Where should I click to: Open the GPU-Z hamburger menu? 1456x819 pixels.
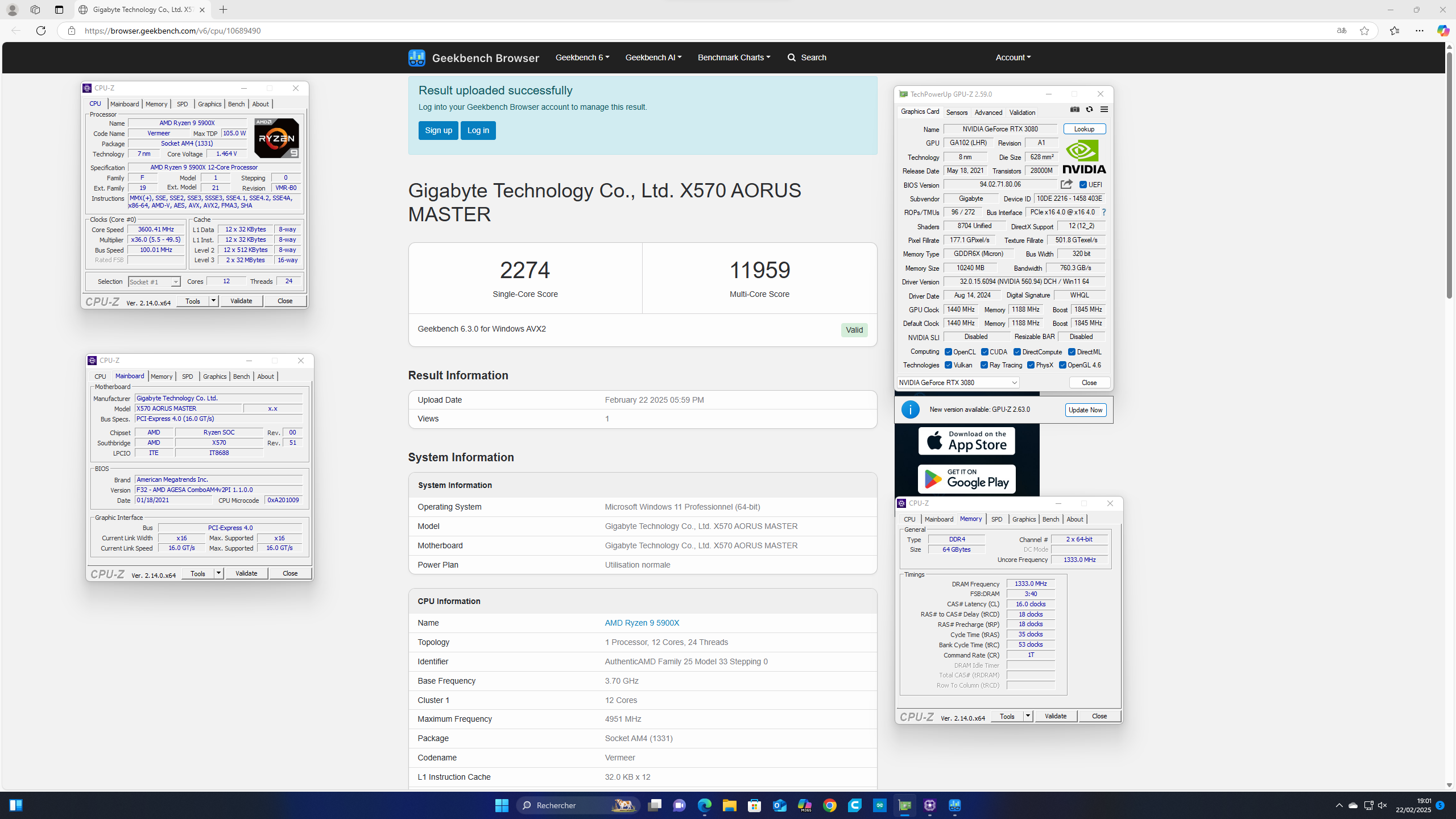[x=1104, y=109]
